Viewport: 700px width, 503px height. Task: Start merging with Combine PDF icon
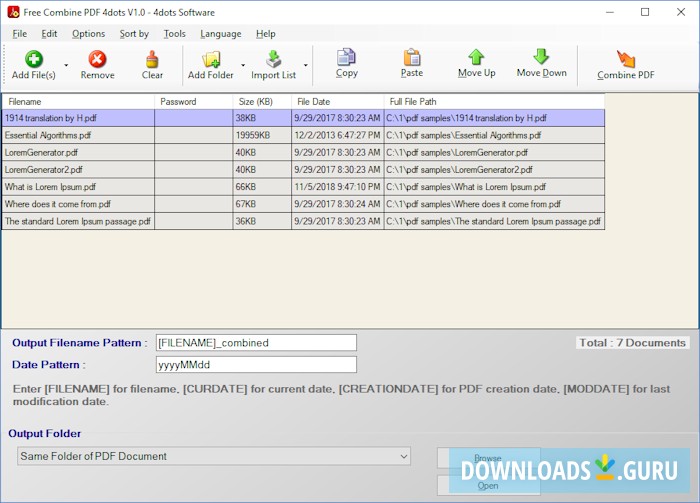coord(626,59)
